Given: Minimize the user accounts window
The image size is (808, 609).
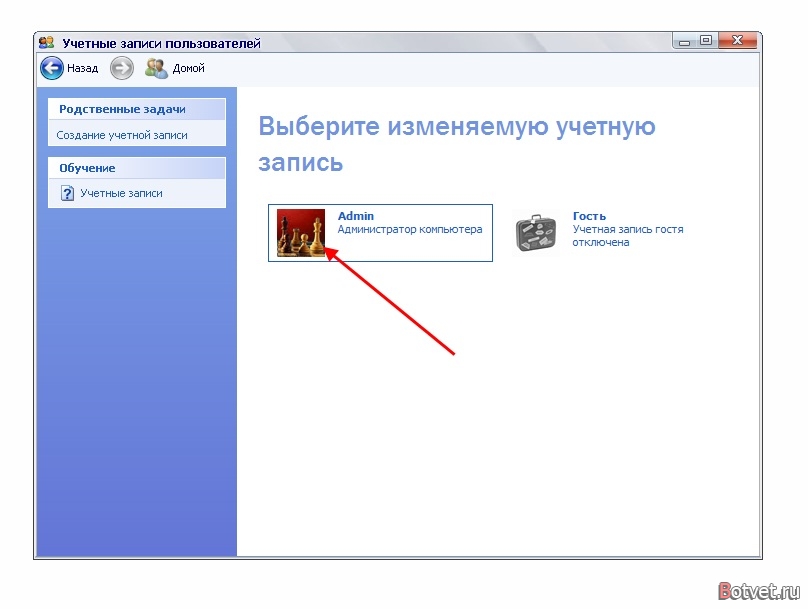Looking at the screenshot, I should pos(684,41).
